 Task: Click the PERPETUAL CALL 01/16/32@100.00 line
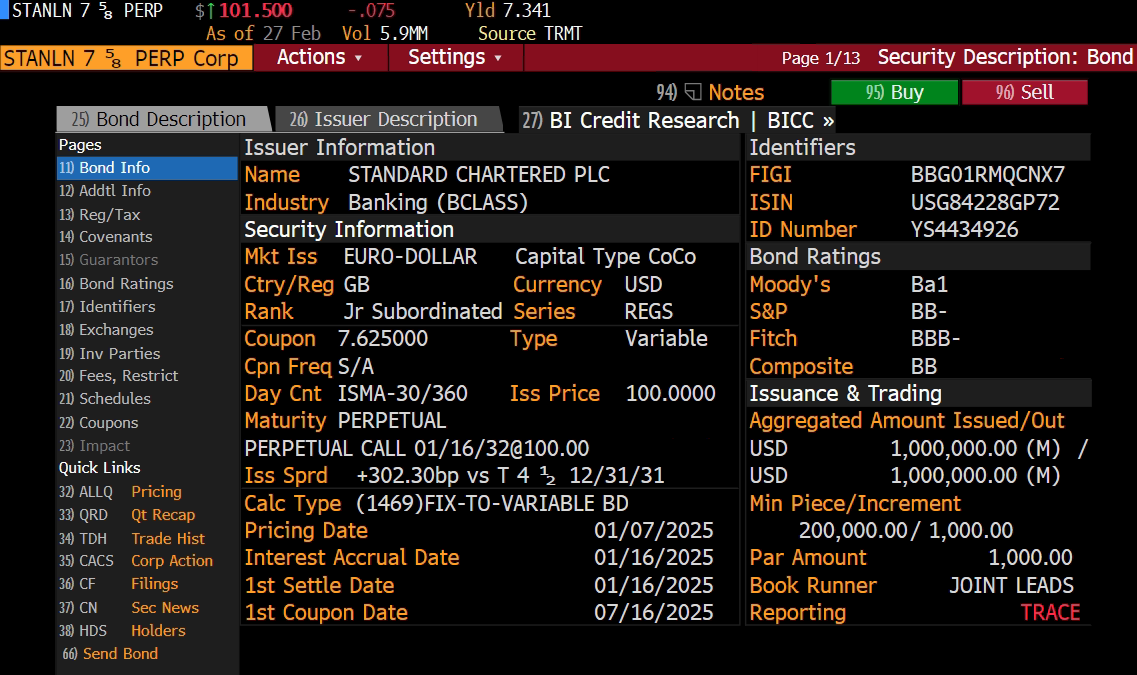[417, 448]
